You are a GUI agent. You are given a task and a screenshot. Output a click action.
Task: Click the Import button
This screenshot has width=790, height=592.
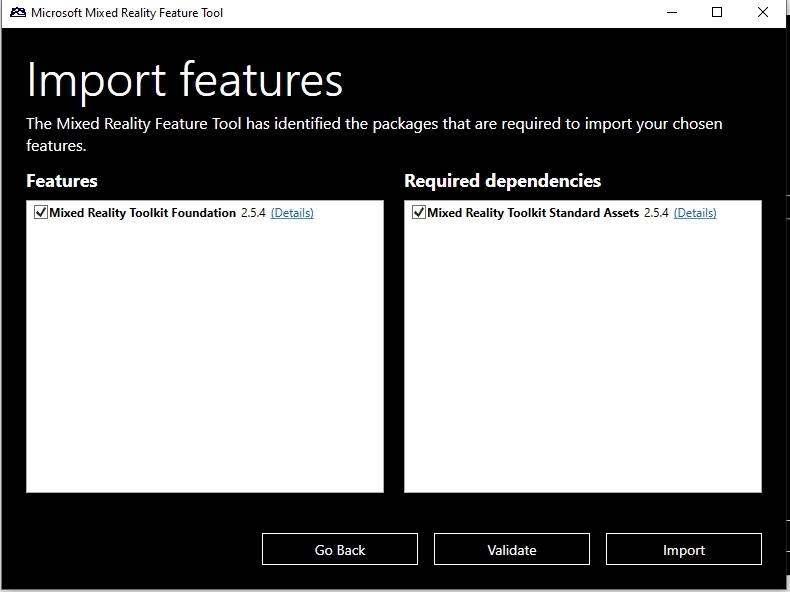(x=684, y=549)
